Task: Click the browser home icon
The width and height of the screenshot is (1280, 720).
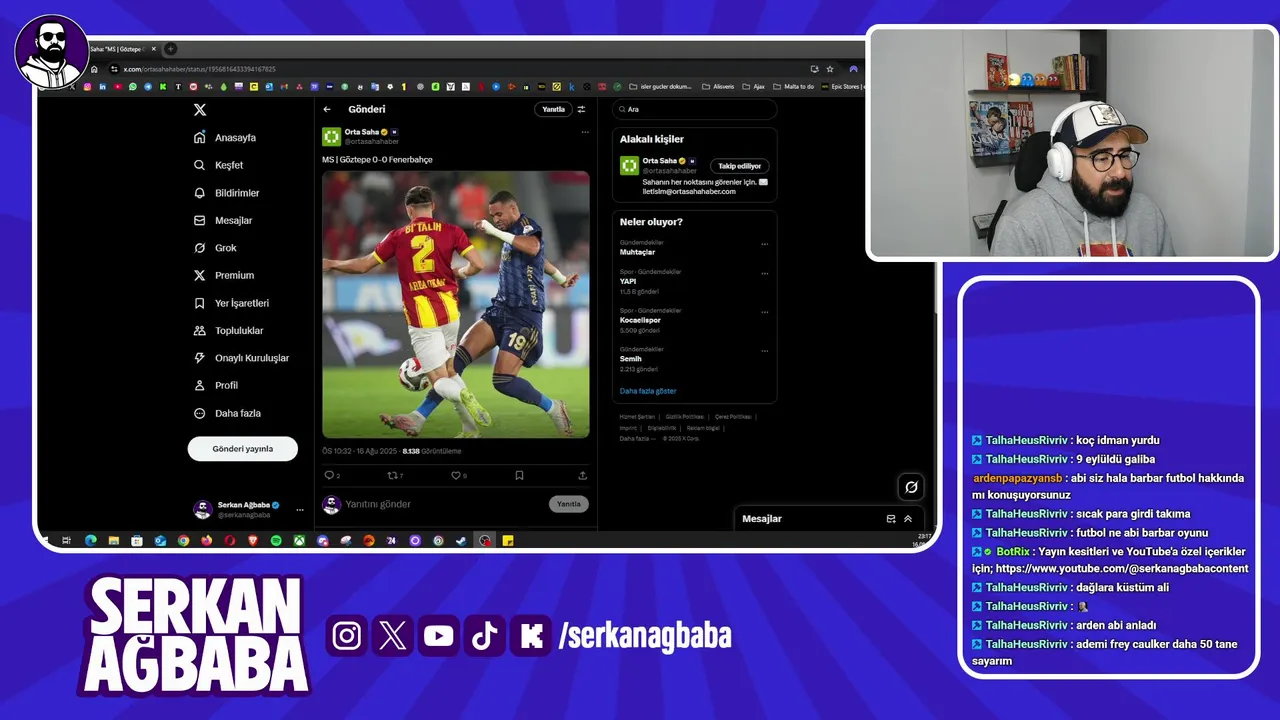Action: (x=94, y=69)
